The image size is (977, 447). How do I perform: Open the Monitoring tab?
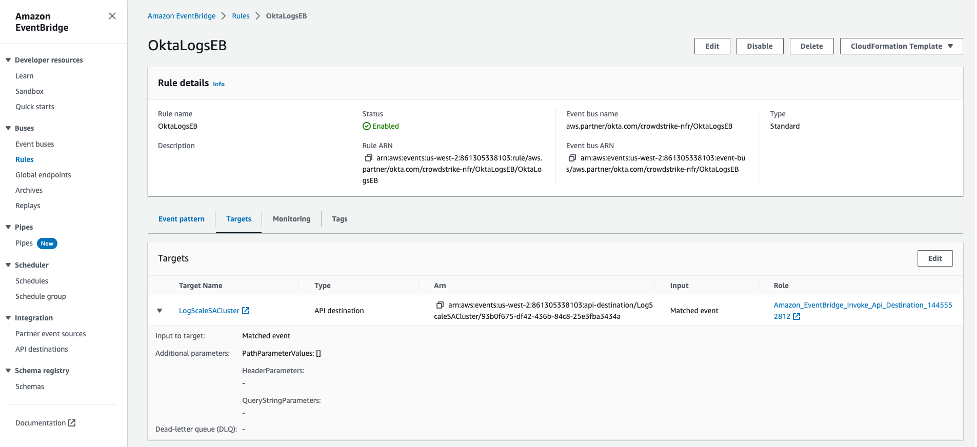click(291, 219)
